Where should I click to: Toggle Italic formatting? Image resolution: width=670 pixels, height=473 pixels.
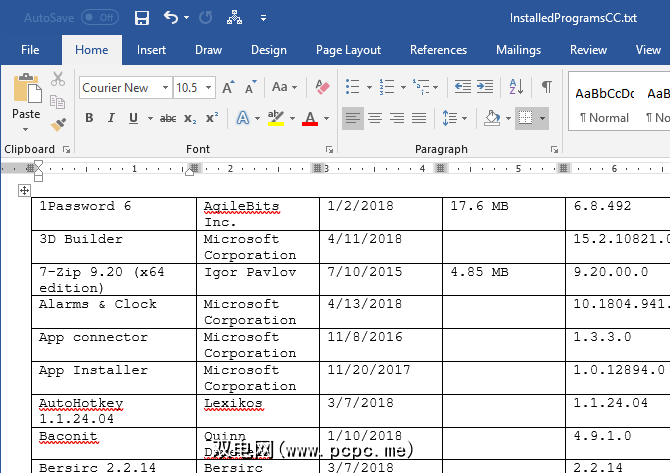tap(111, 118)
